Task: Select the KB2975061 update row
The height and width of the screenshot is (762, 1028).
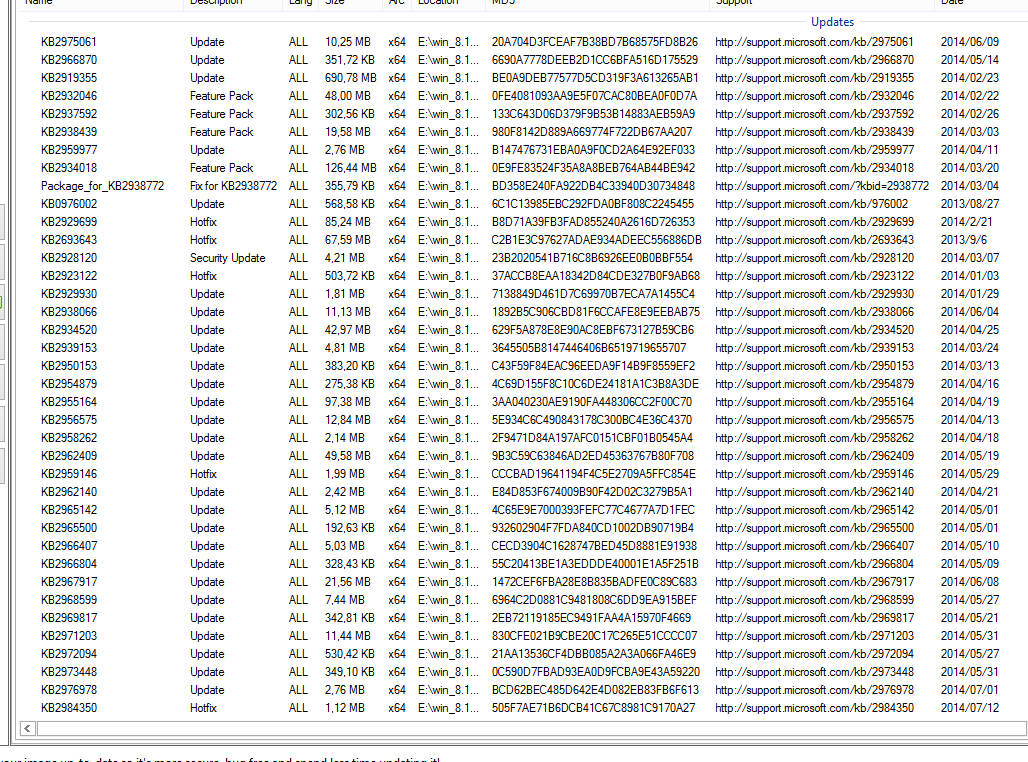Action: [69, 42]
